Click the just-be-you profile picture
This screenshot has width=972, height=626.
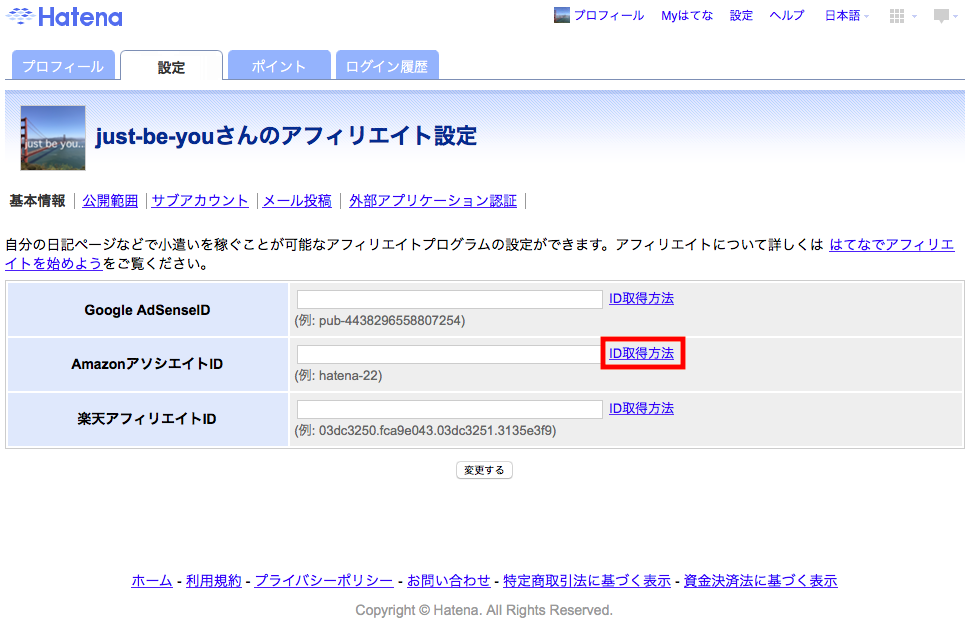(53, 138)
